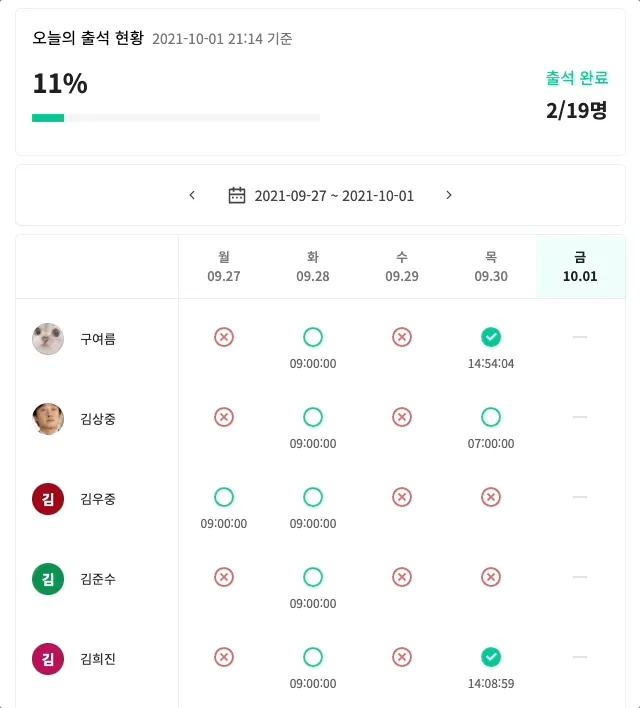Click 김희진's absent X icon on Monday 09.27
The image size is (640, 708).
coord(224,657)
